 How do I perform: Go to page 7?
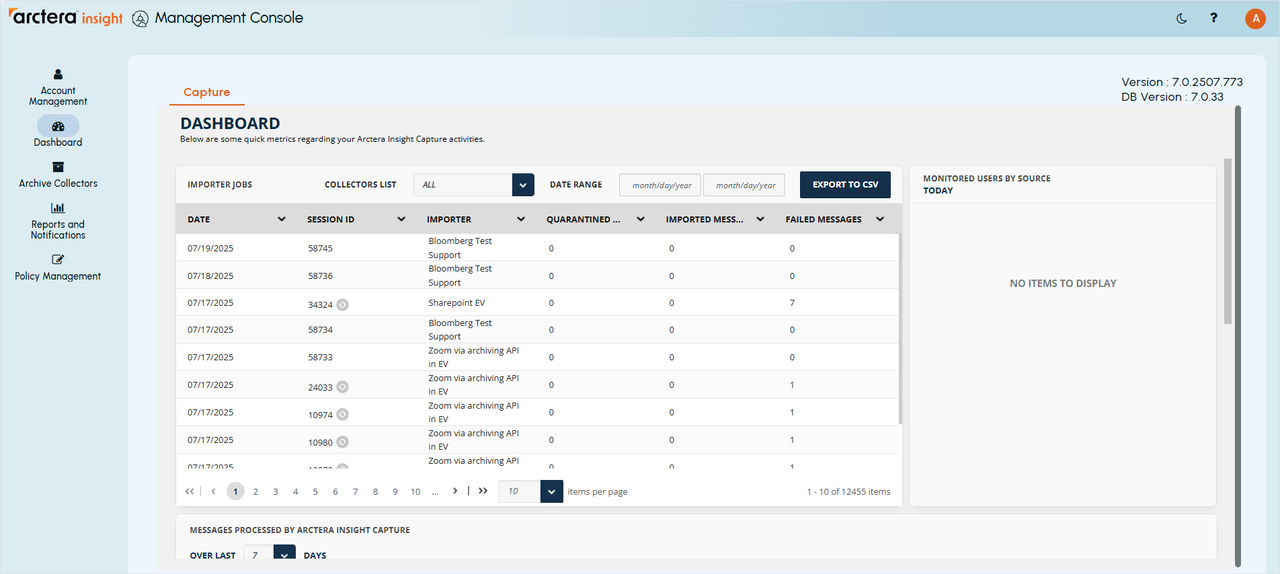click(x=355, y=491)
